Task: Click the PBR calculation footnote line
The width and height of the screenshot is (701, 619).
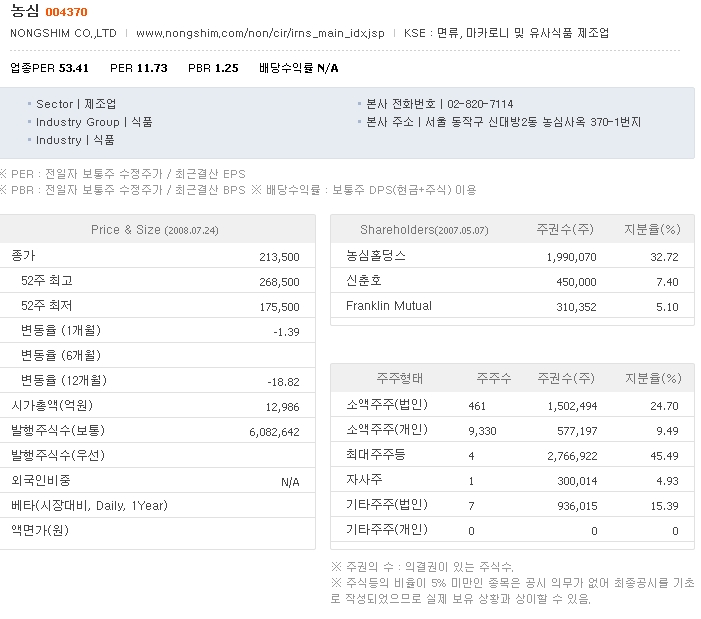Action: [x=123, y=190]
